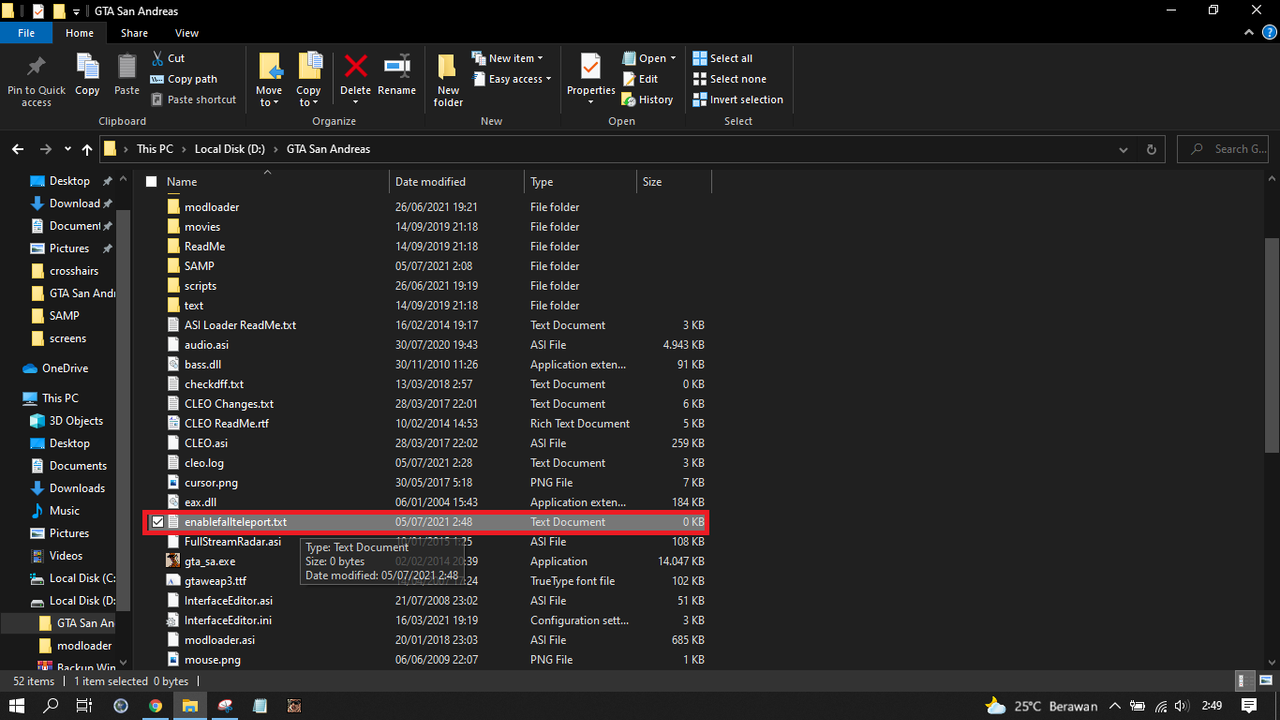This screenshot has width=1280, height=720.
Task: Click Copy path command
Action: coord(184,79)
